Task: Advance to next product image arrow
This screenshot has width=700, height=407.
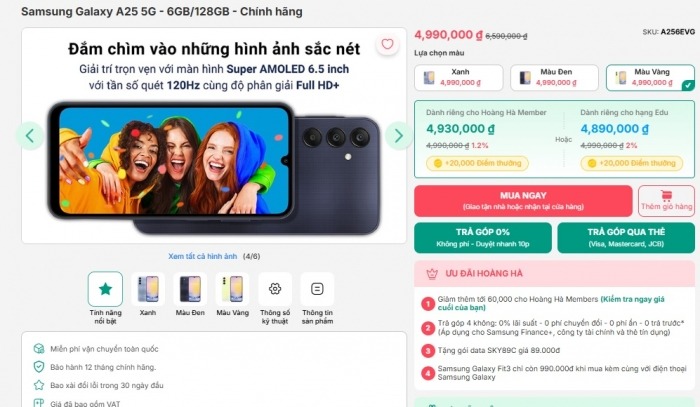Action: pyautogui.click(x=398, y=135)
